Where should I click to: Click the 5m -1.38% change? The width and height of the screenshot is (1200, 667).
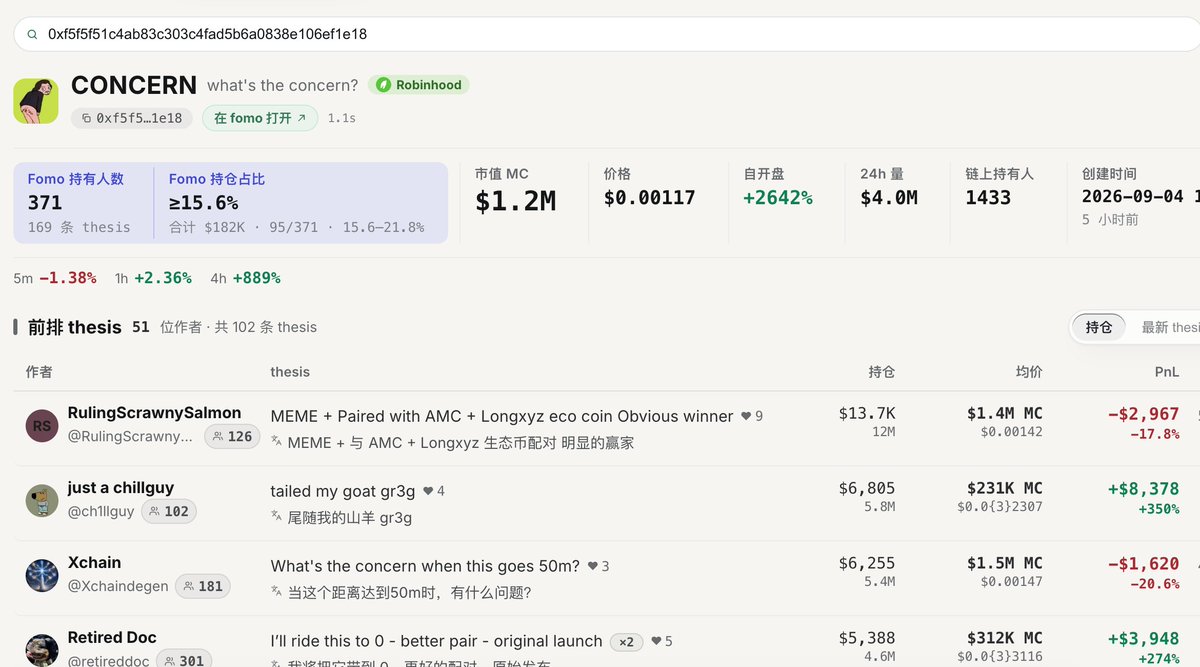[x=55, y=278]
